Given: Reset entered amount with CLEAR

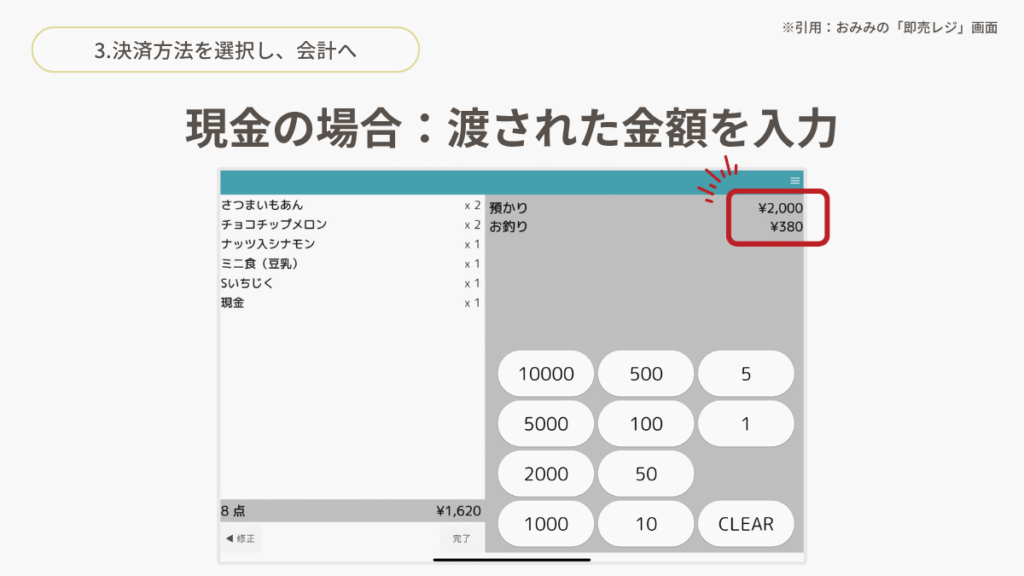Looking at the screenshot, I should click(746, 524).
